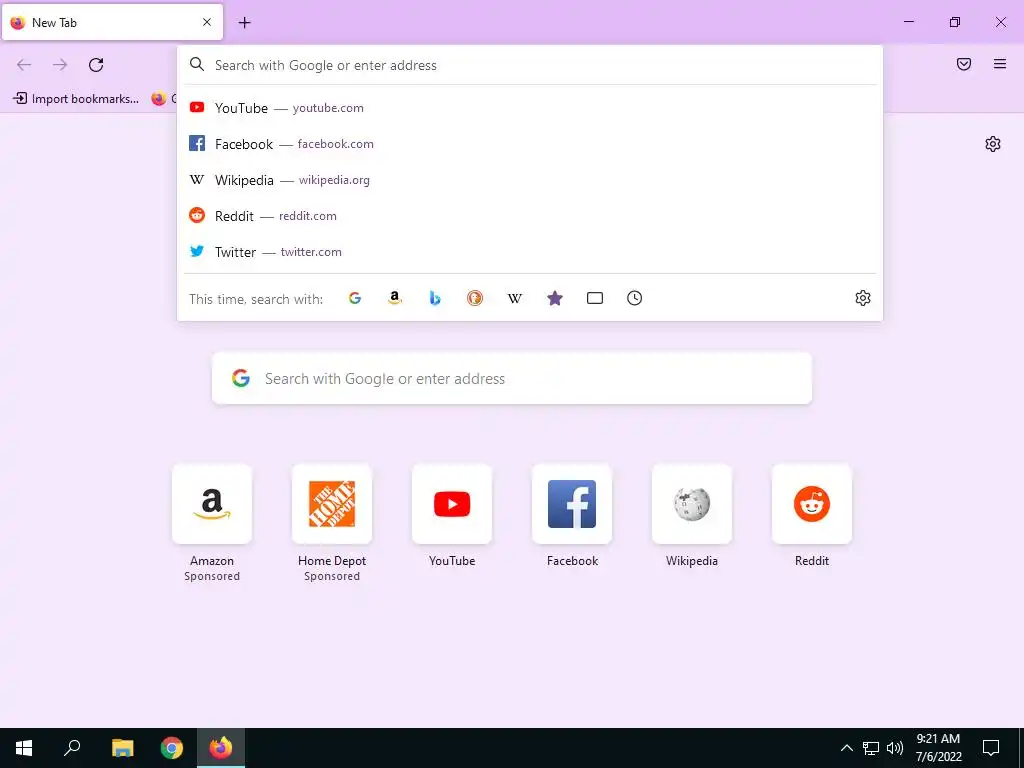Select Reddit suggestion reddit.com

tap(530, 216)
